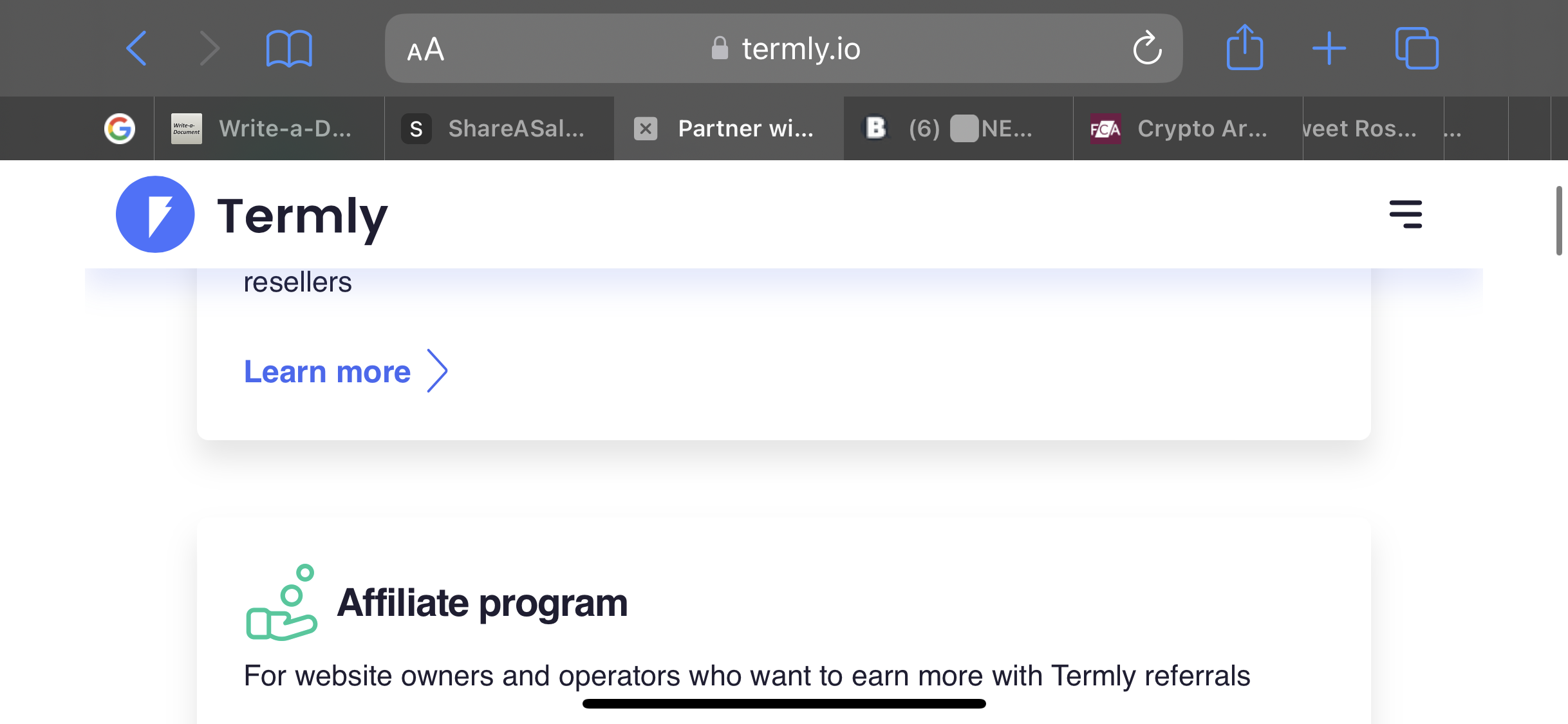Tap the termly.io address bar

[783, 48]
